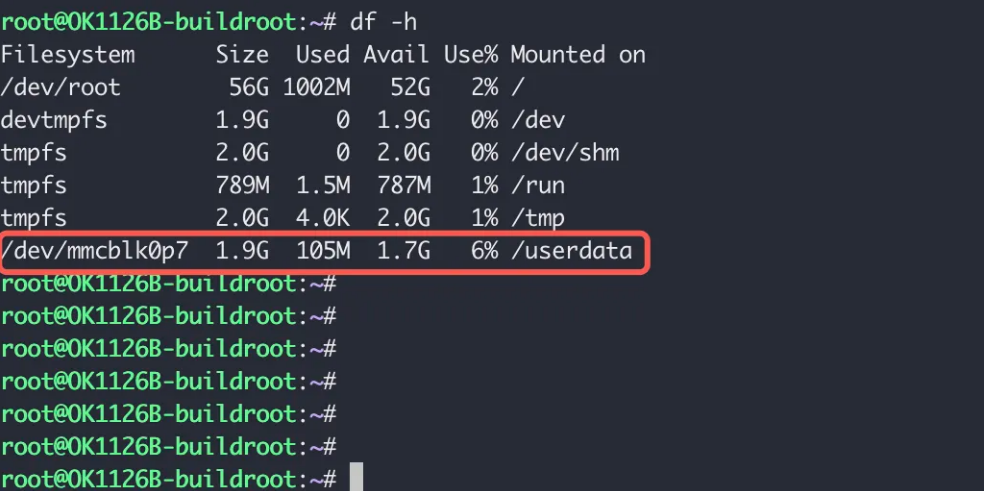Screen dimensions: 984x491
Task: Click the 105M used value
Action: pos(322,251)
